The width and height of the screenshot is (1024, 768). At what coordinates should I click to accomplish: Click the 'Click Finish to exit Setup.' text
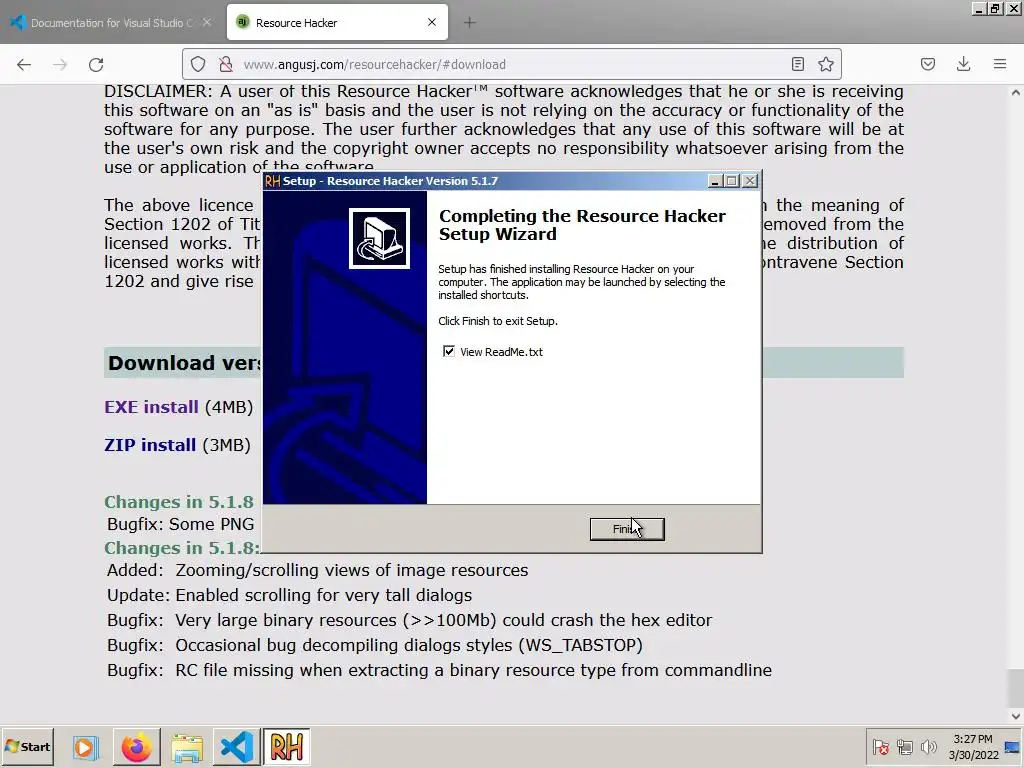pos(498,321)
